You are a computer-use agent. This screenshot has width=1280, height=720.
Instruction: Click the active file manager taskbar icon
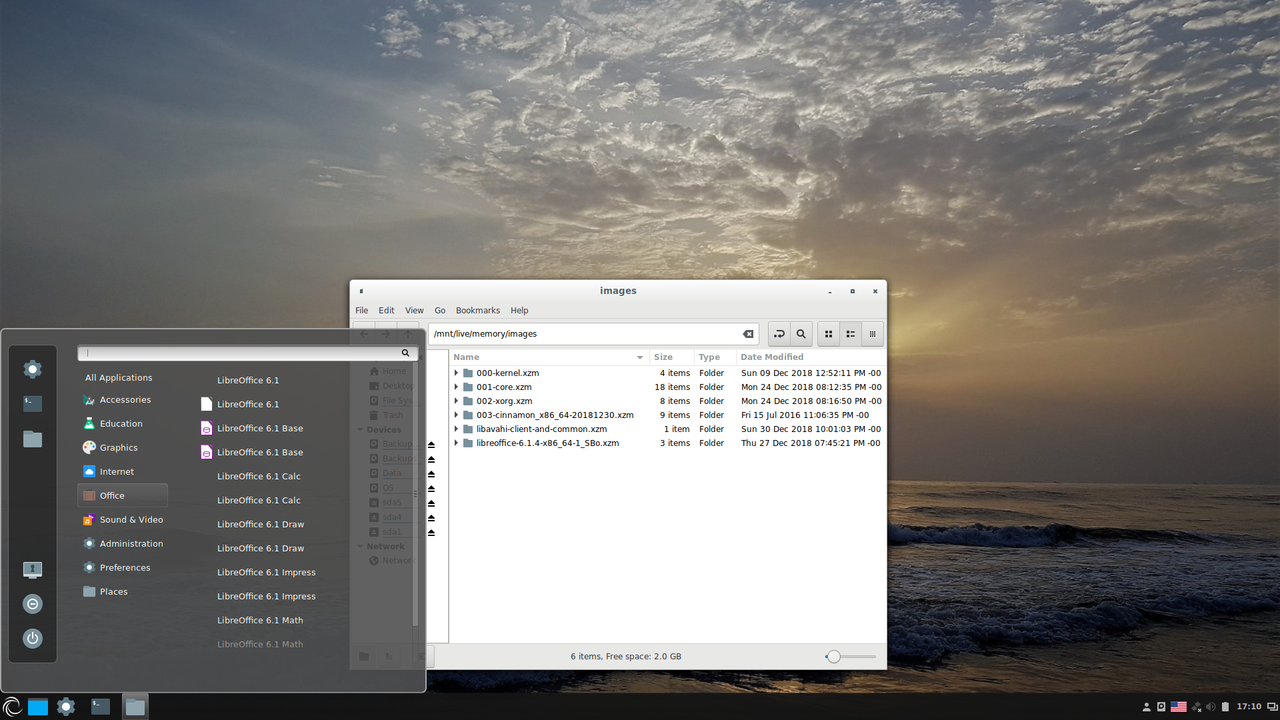point(135,707)
